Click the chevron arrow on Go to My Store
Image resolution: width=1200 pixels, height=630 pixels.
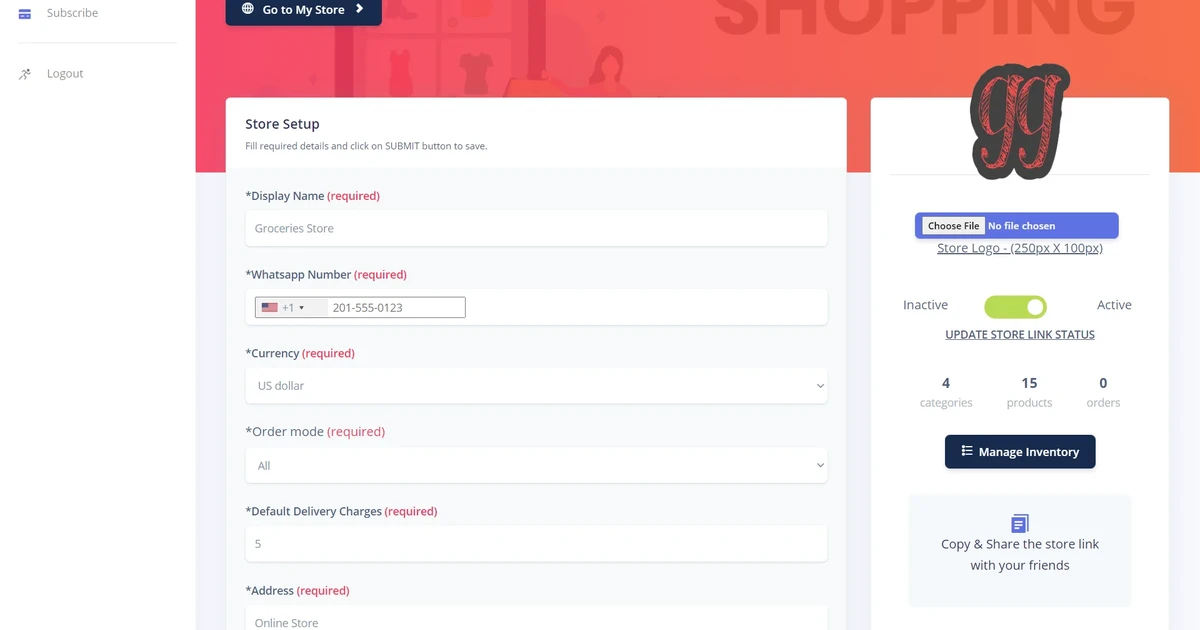[x=360, y=9]
